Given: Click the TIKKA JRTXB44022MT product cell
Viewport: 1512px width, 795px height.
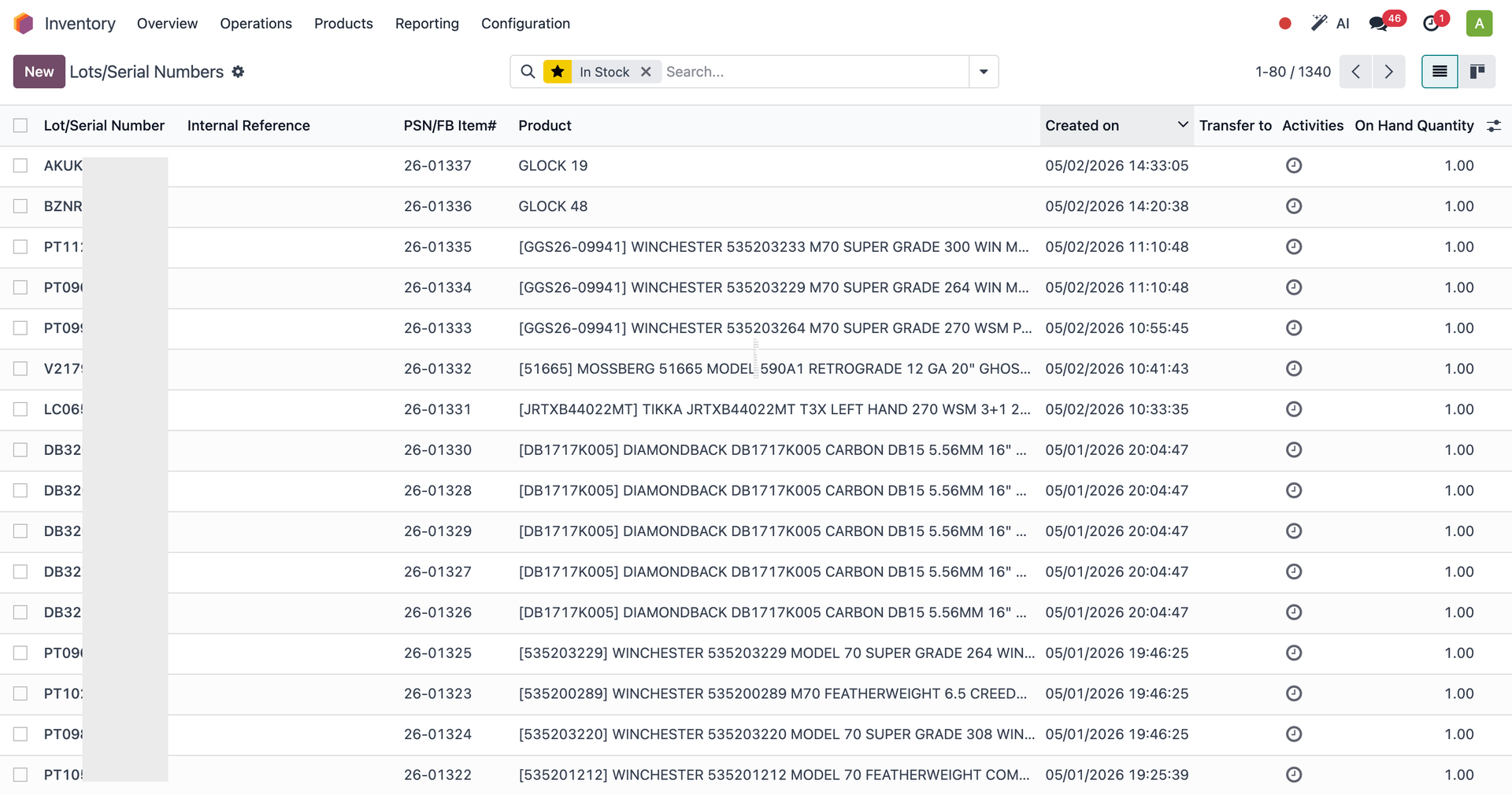Looking at the screenshot, I should (x=774, y=409).
